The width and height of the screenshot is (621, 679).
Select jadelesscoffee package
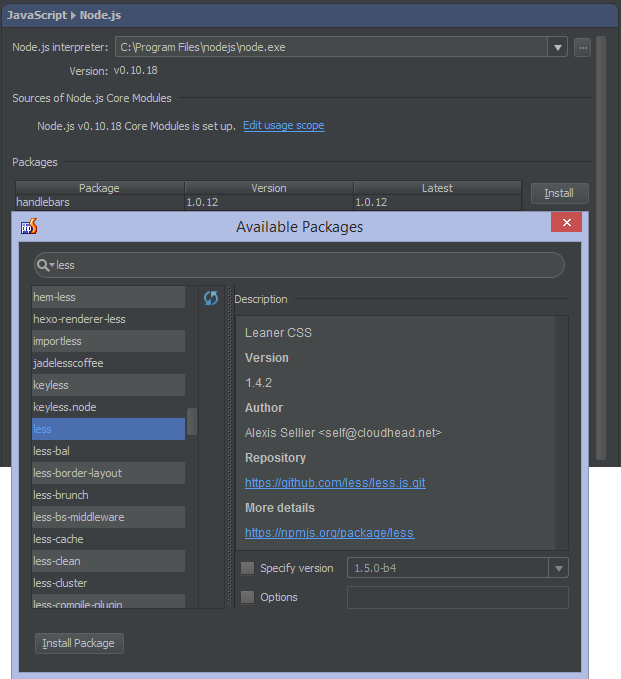coord(108,363)
